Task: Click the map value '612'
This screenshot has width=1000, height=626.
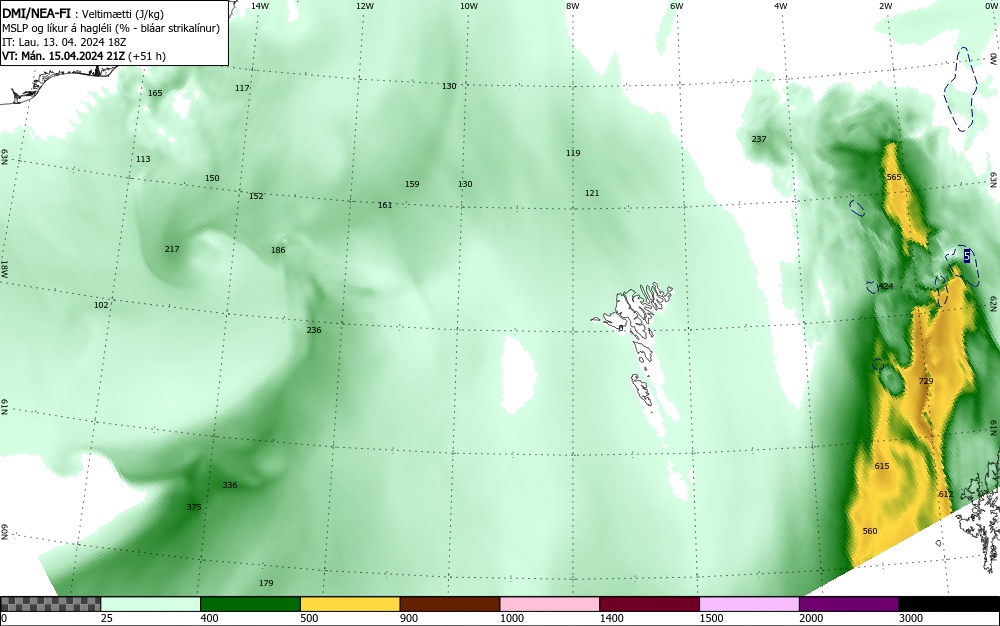Action: (945, 495)
